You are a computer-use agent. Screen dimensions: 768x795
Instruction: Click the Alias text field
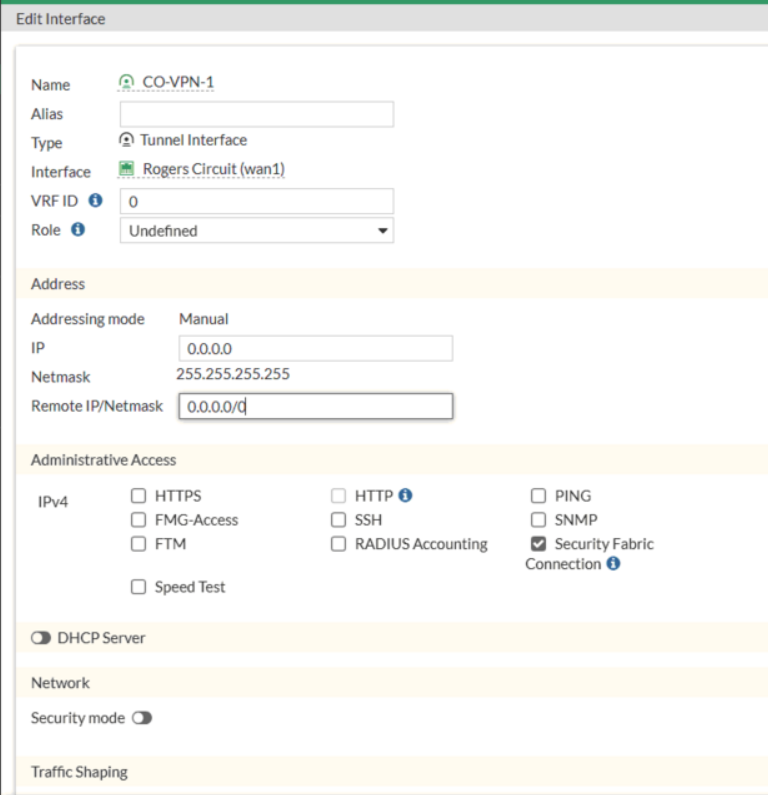coord(256,114)
